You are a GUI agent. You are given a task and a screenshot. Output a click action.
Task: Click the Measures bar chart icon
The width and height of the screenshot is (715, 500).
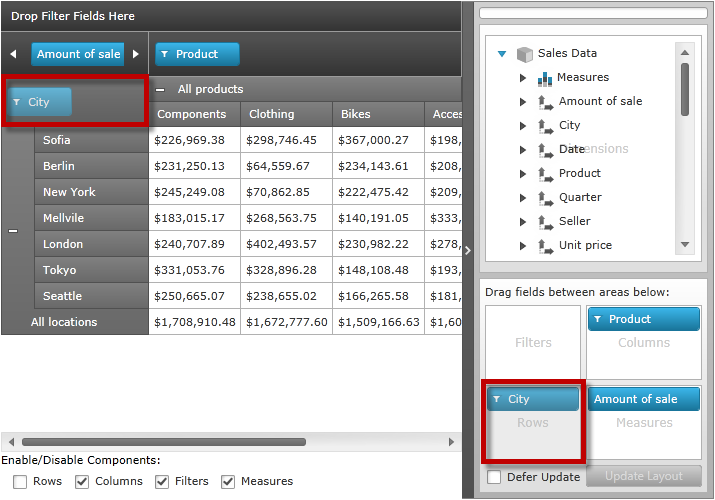(x=545, y=78)
